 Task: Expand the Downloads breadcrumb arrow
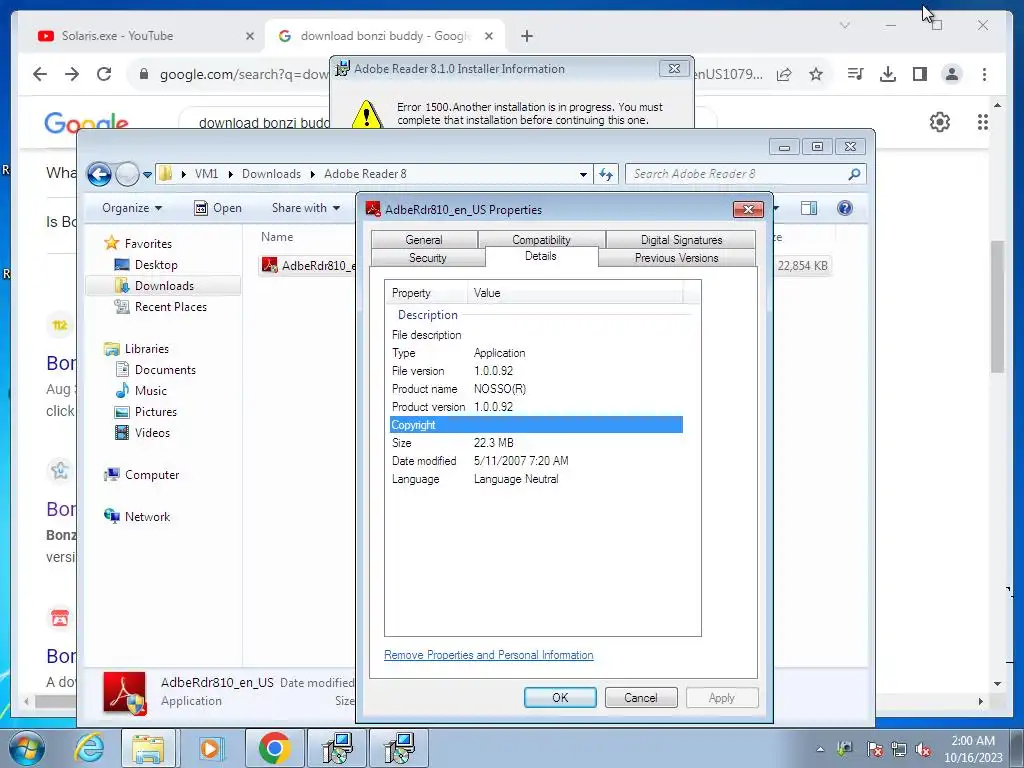312,174
